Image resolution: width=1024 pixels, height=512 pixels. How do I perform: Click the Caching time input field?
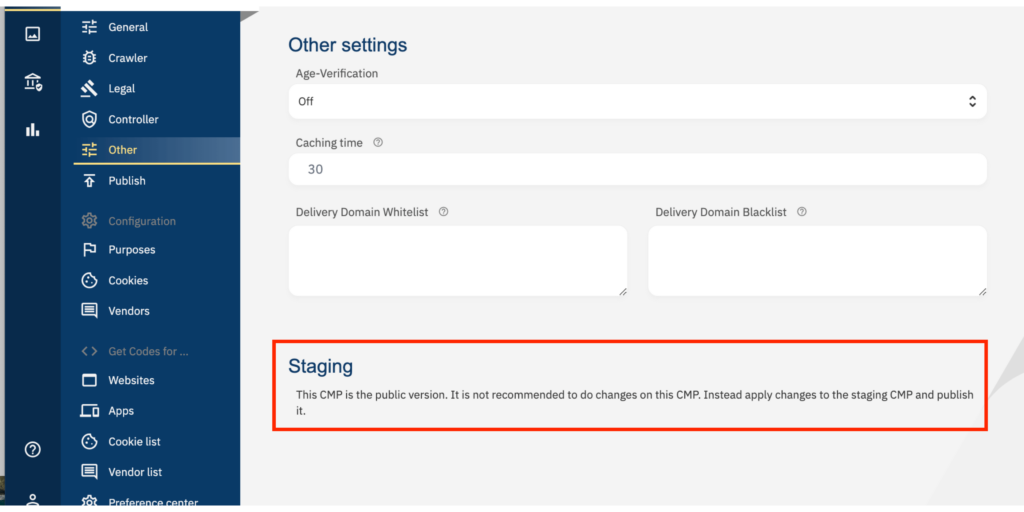pyautogui.click(x=637, y=169)
